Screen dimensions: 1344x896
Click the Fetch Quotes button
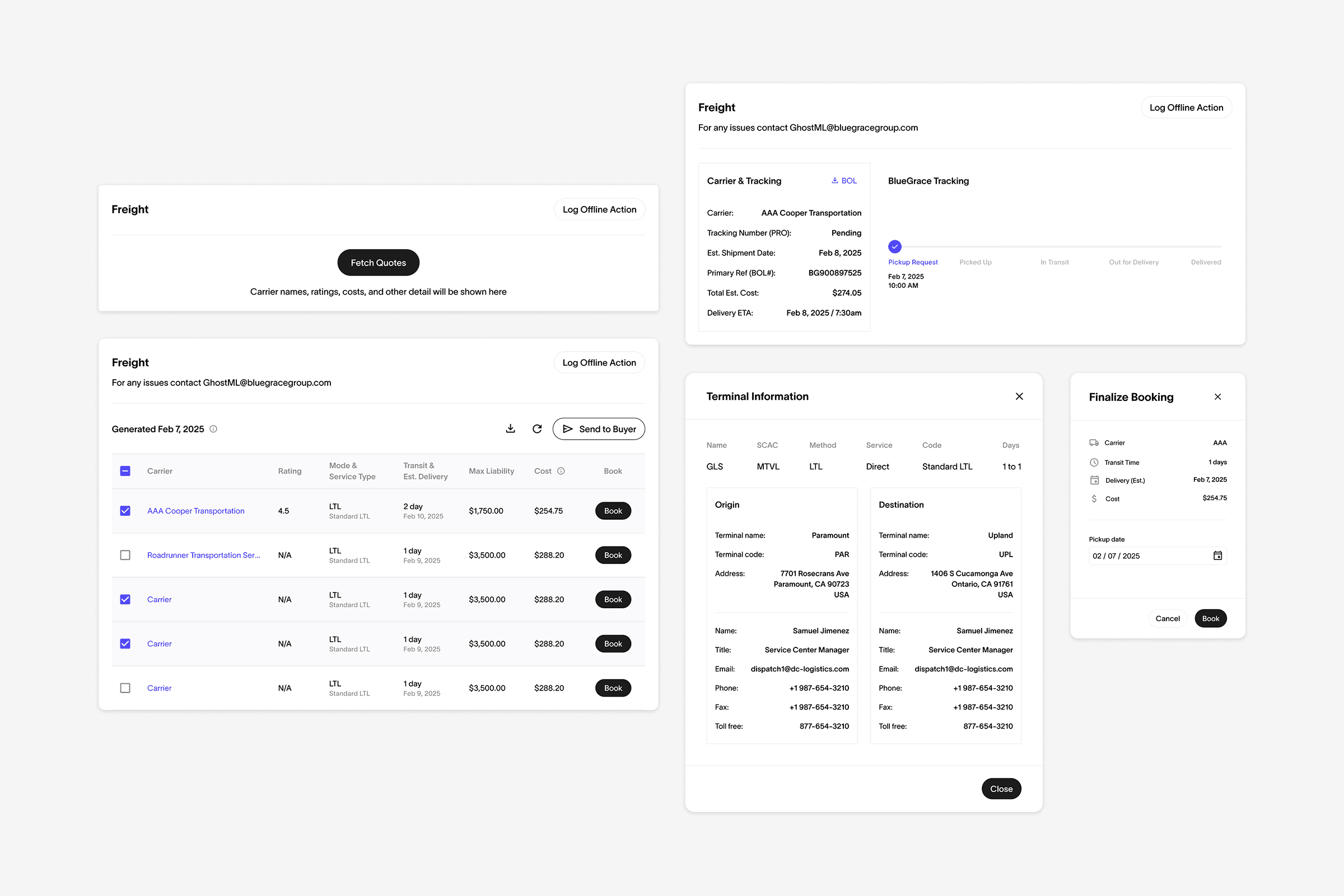click(379, 263)
